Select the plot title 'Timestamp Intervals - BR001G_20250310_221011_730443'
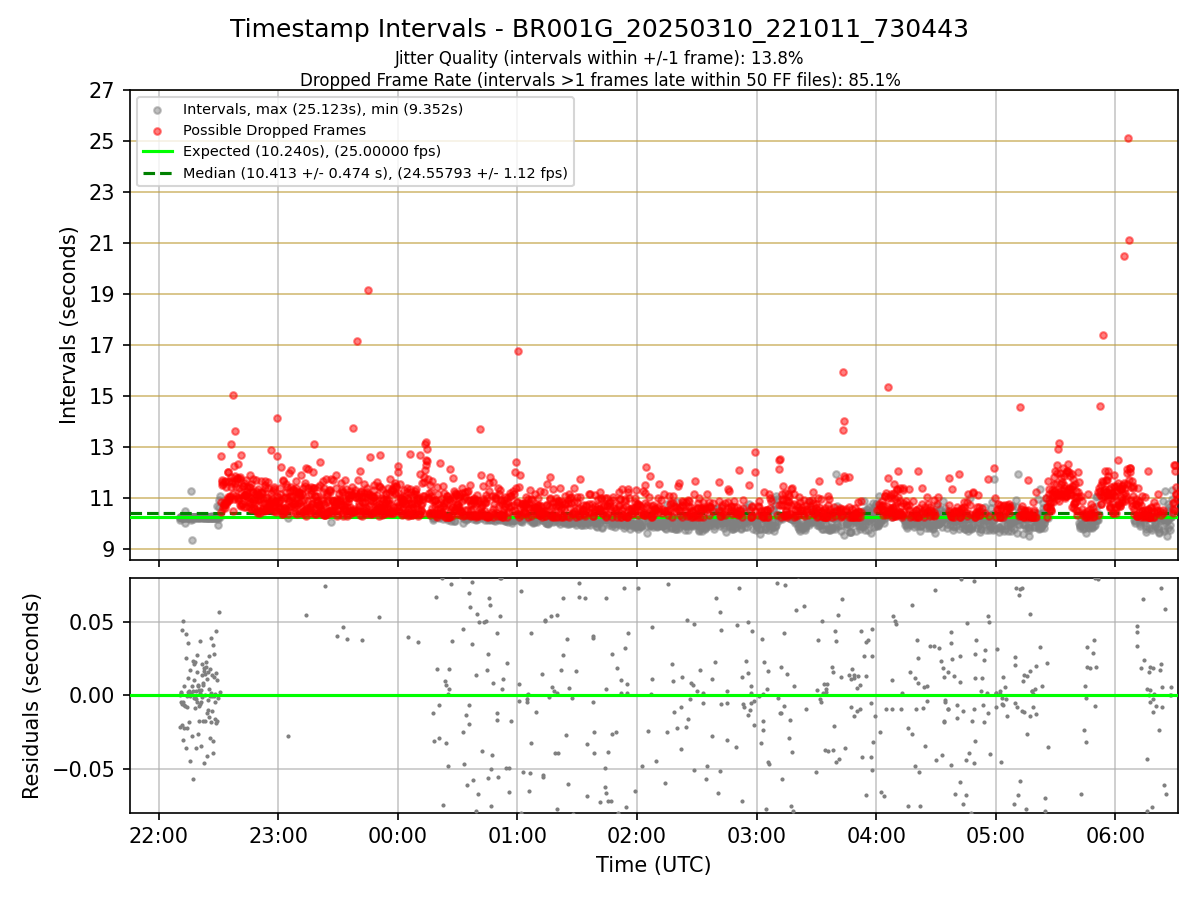 (x=599, y=29)
